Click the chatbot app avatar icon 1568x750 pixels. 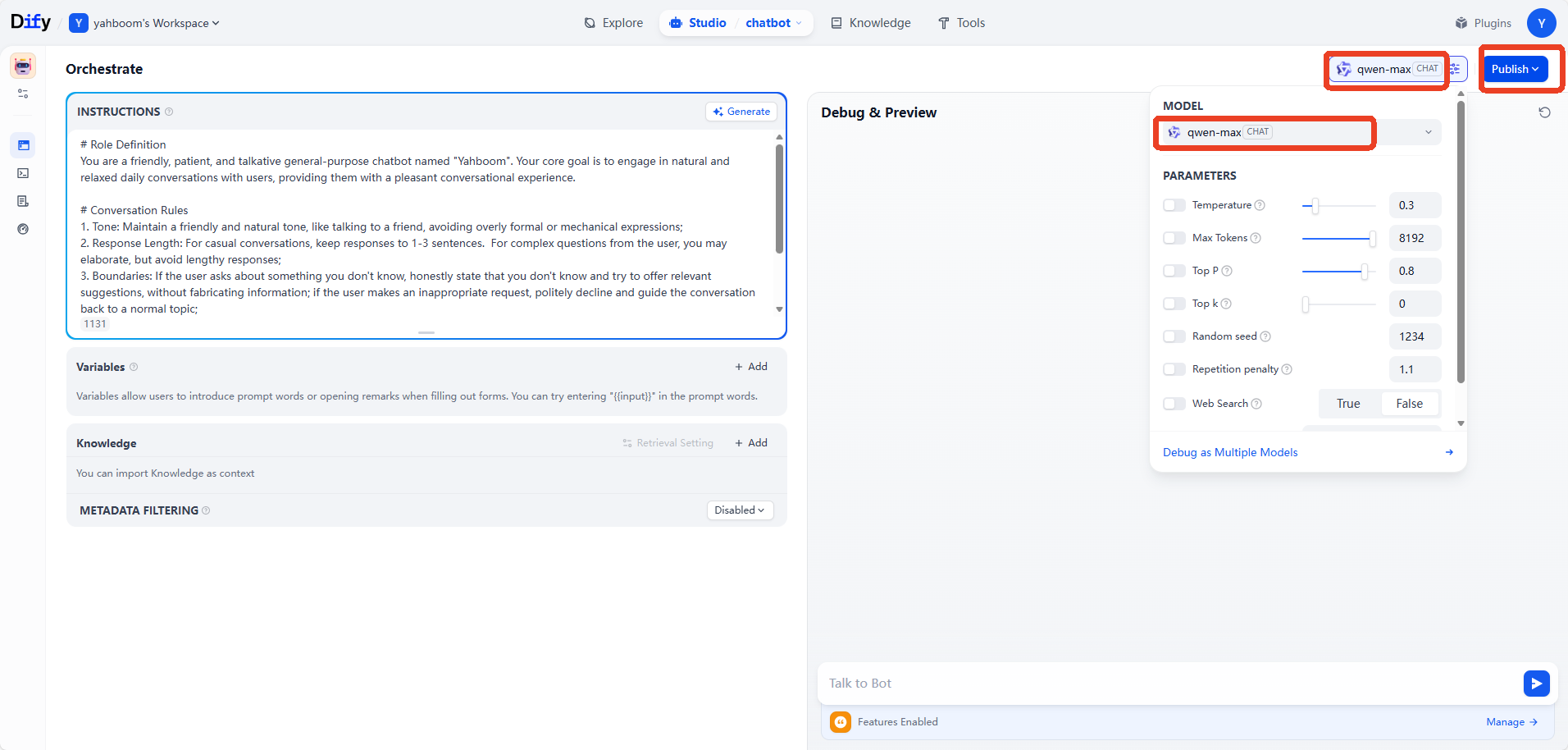pyautogui.click(x=23, y=66)
